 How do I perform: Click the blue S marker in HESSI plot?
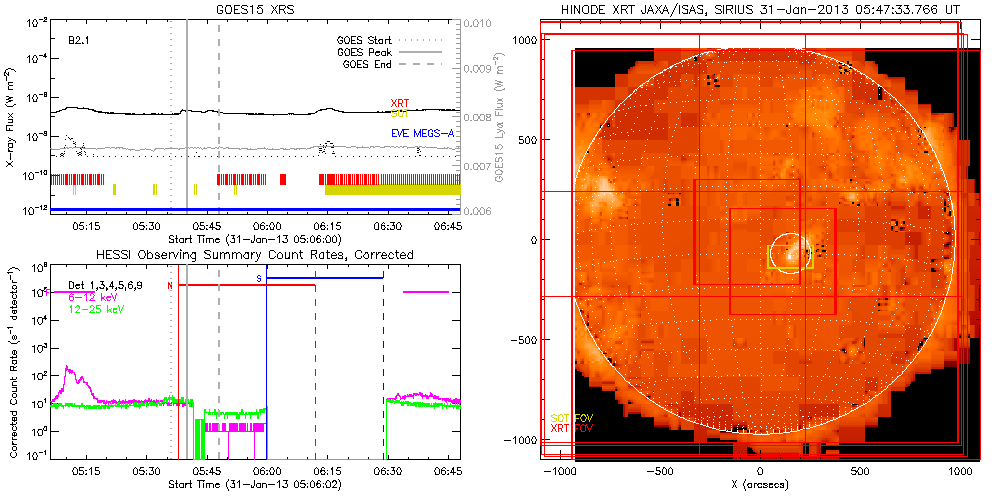coord(259,278)
